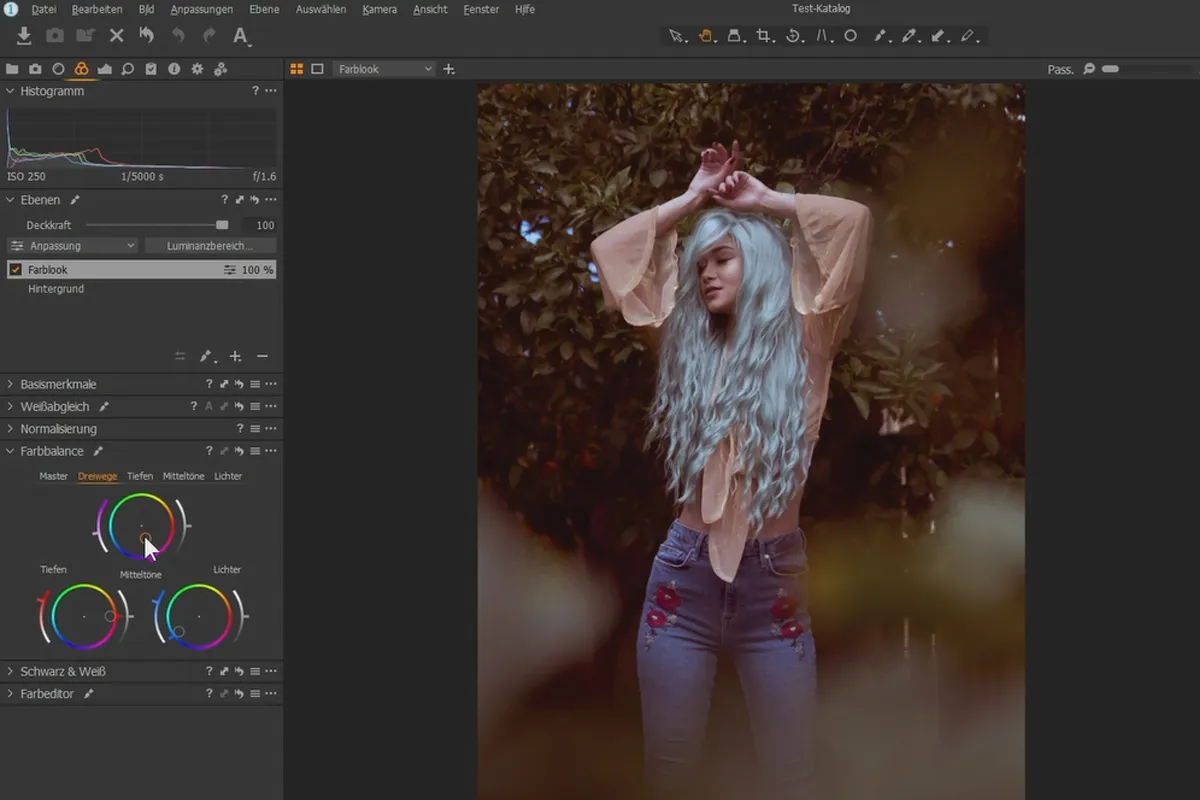Click the plus button beside Farblook dropdown in viewer bar

pyautogui.click(x=449, y=69)
